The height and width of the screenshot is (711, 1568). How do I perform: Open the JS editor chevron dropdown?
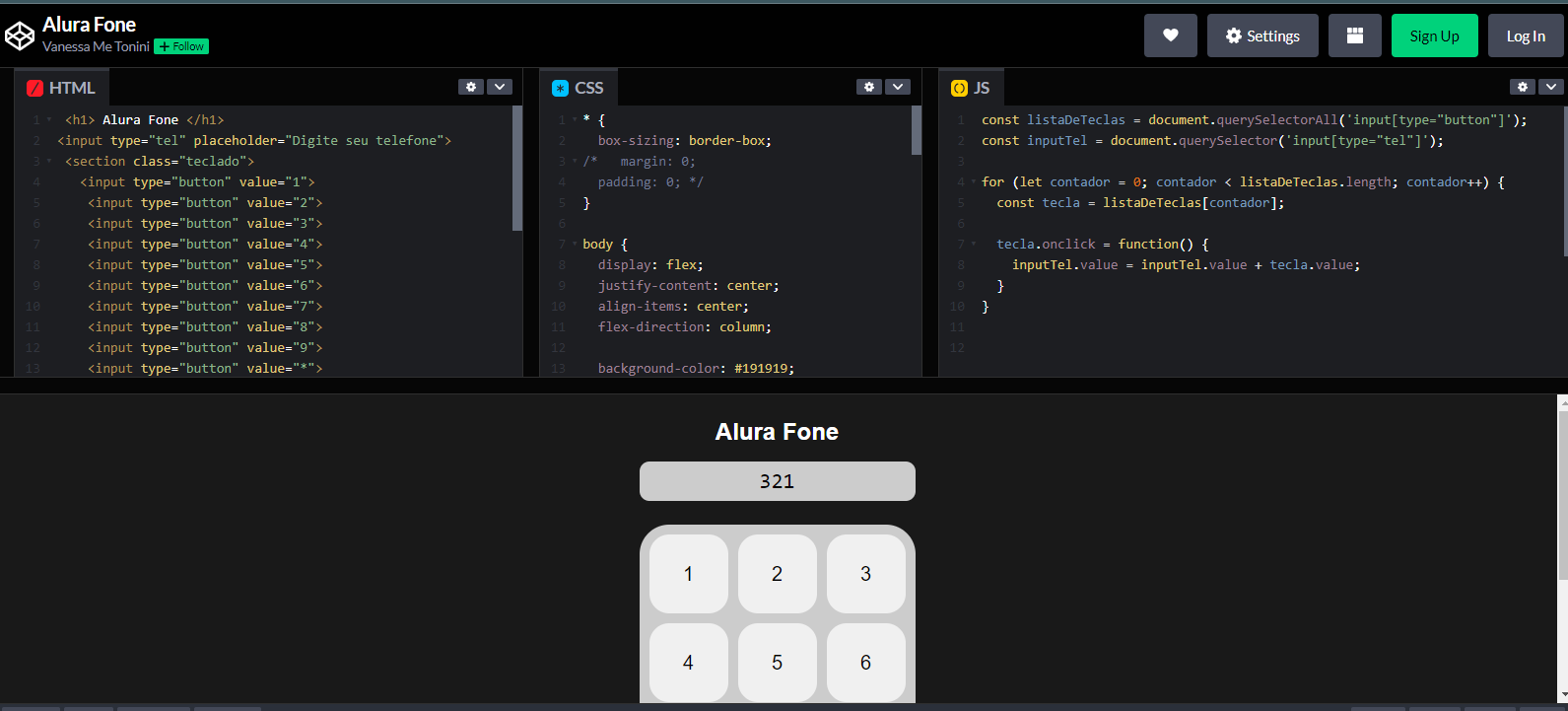1551,87
